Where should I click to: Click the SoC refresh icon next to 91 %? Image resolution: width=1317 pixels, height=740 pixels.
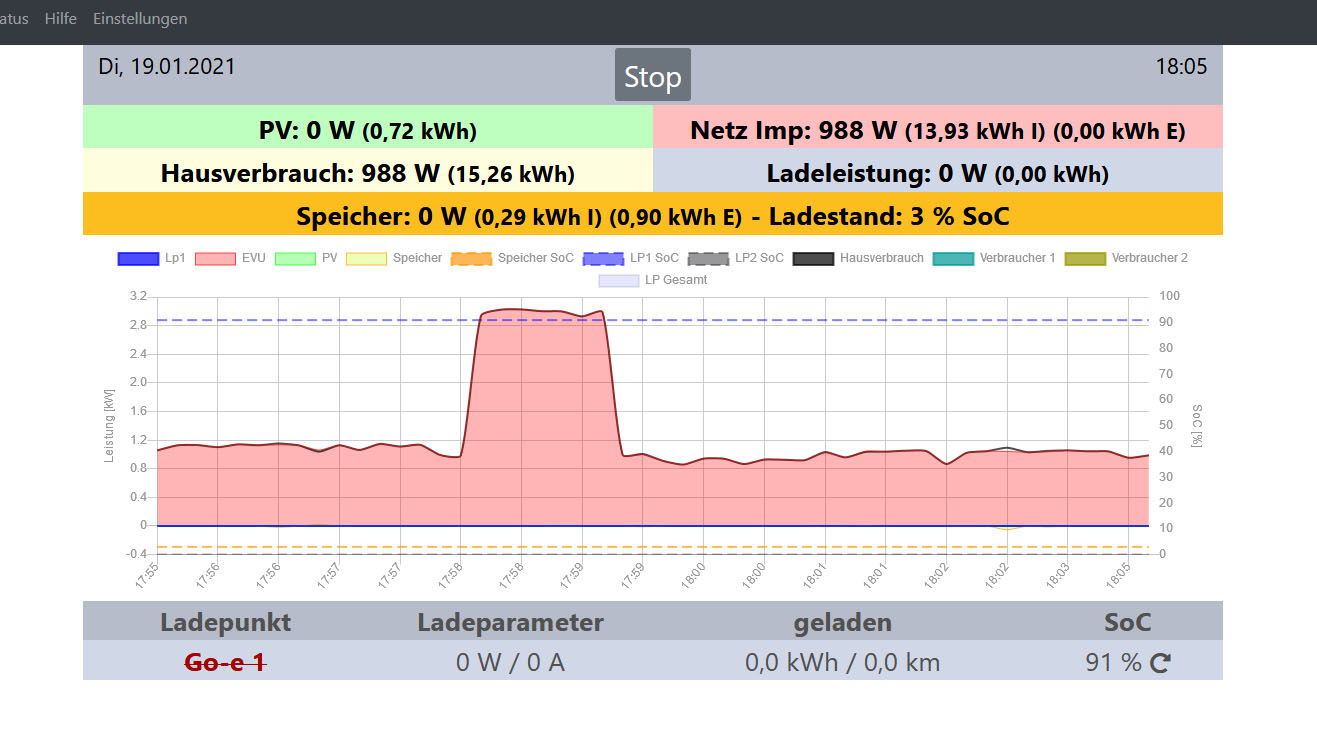click(1160, 663)
